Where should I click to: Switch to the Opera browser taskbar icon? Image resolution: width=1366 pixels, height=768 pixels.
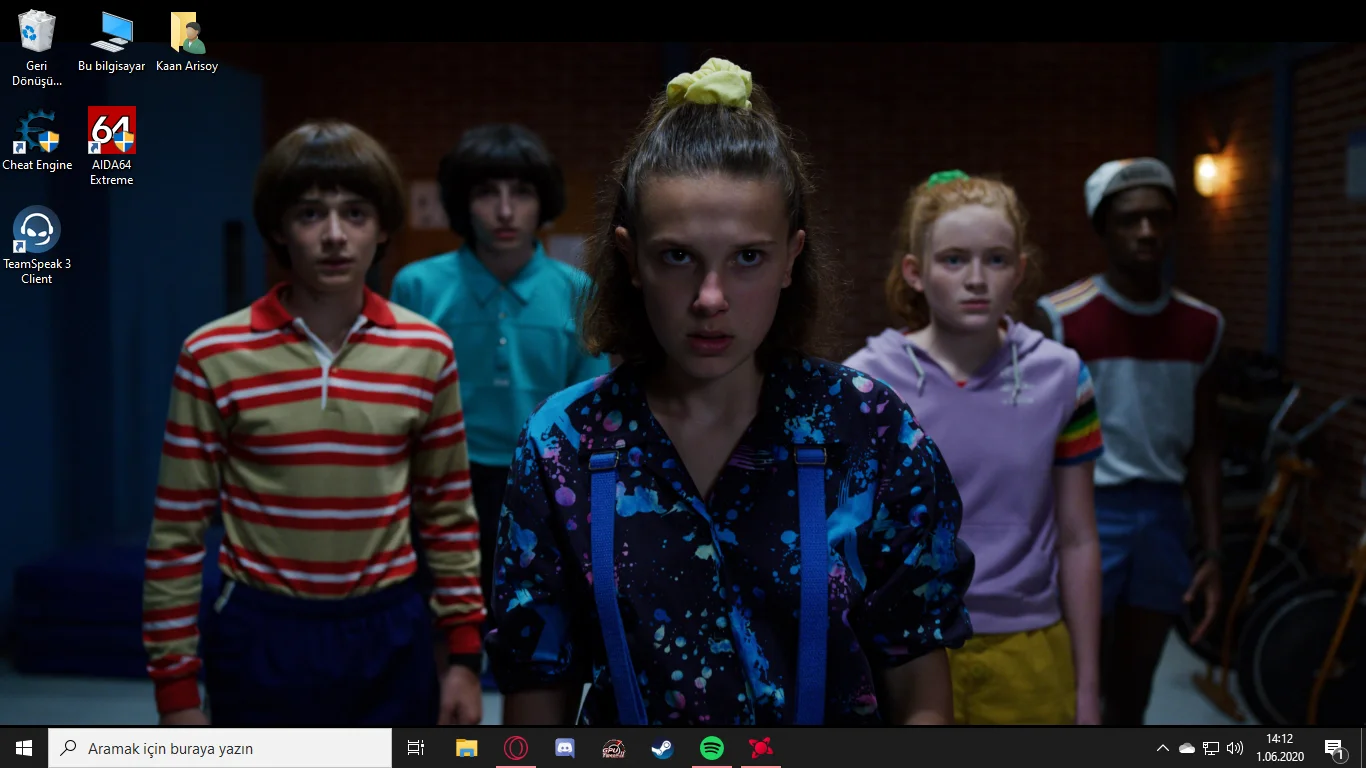(x=516, y=748)
